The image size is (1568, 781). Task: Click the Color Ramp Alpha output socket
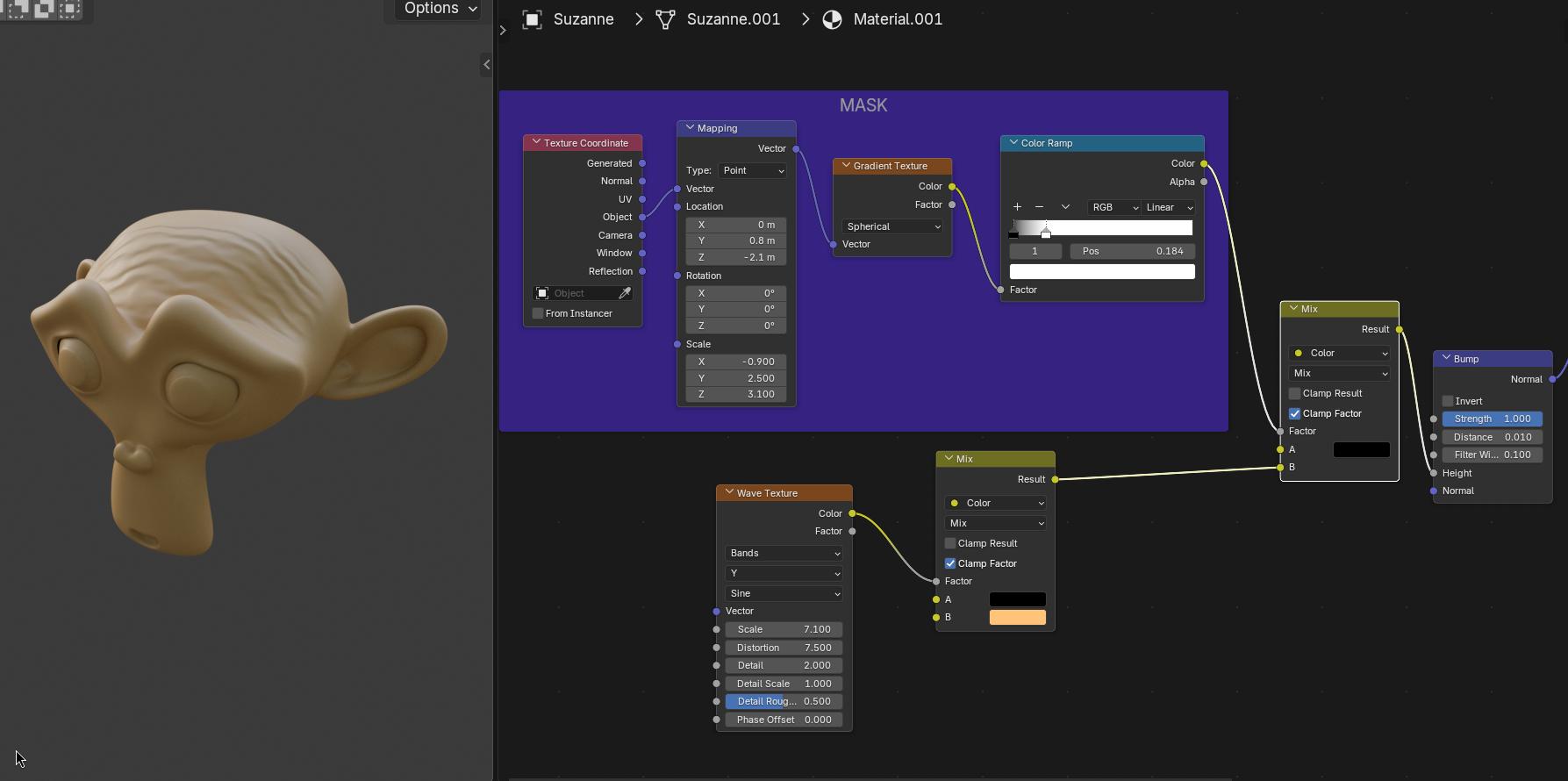coord(1204,182)
